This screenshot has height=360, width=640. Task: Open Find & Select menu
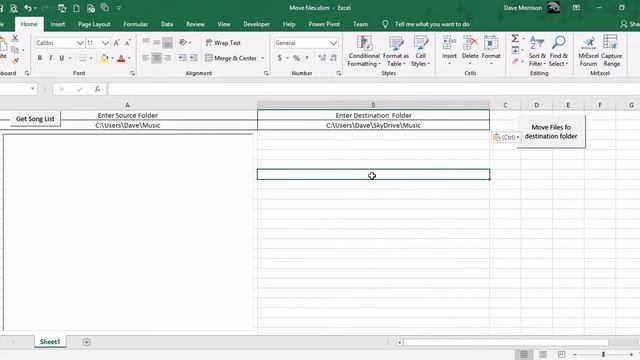558,51
